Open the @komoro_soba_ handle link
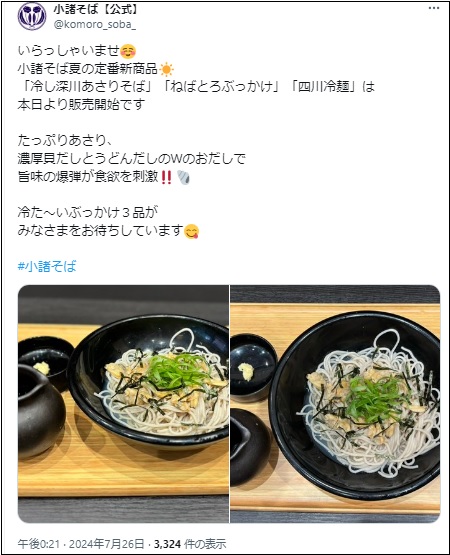Image resolution: width=450 pixels, height=555 pixels. pos(95,25)
